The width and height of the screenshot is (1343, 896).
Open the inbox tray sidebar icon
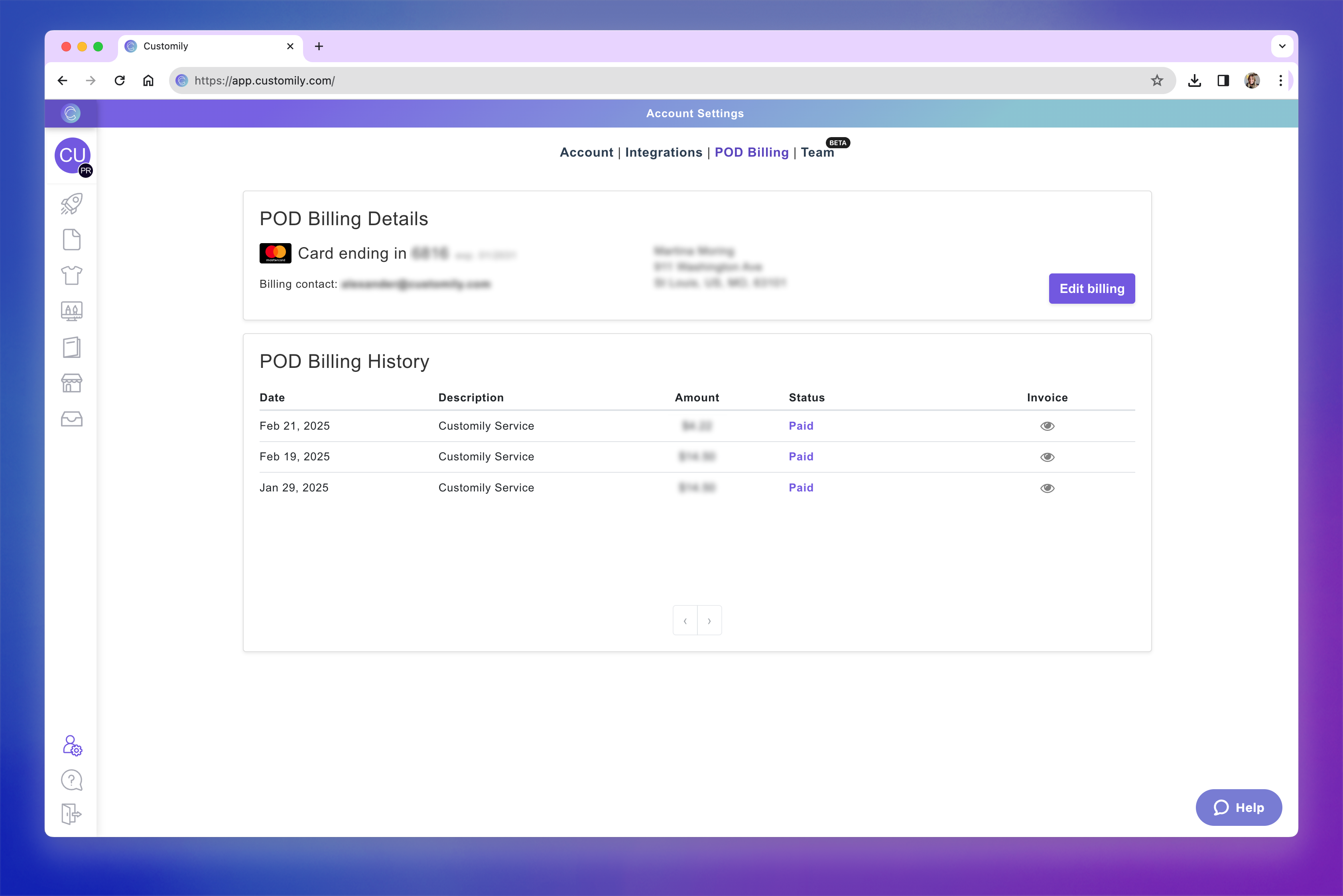point(71,419)
